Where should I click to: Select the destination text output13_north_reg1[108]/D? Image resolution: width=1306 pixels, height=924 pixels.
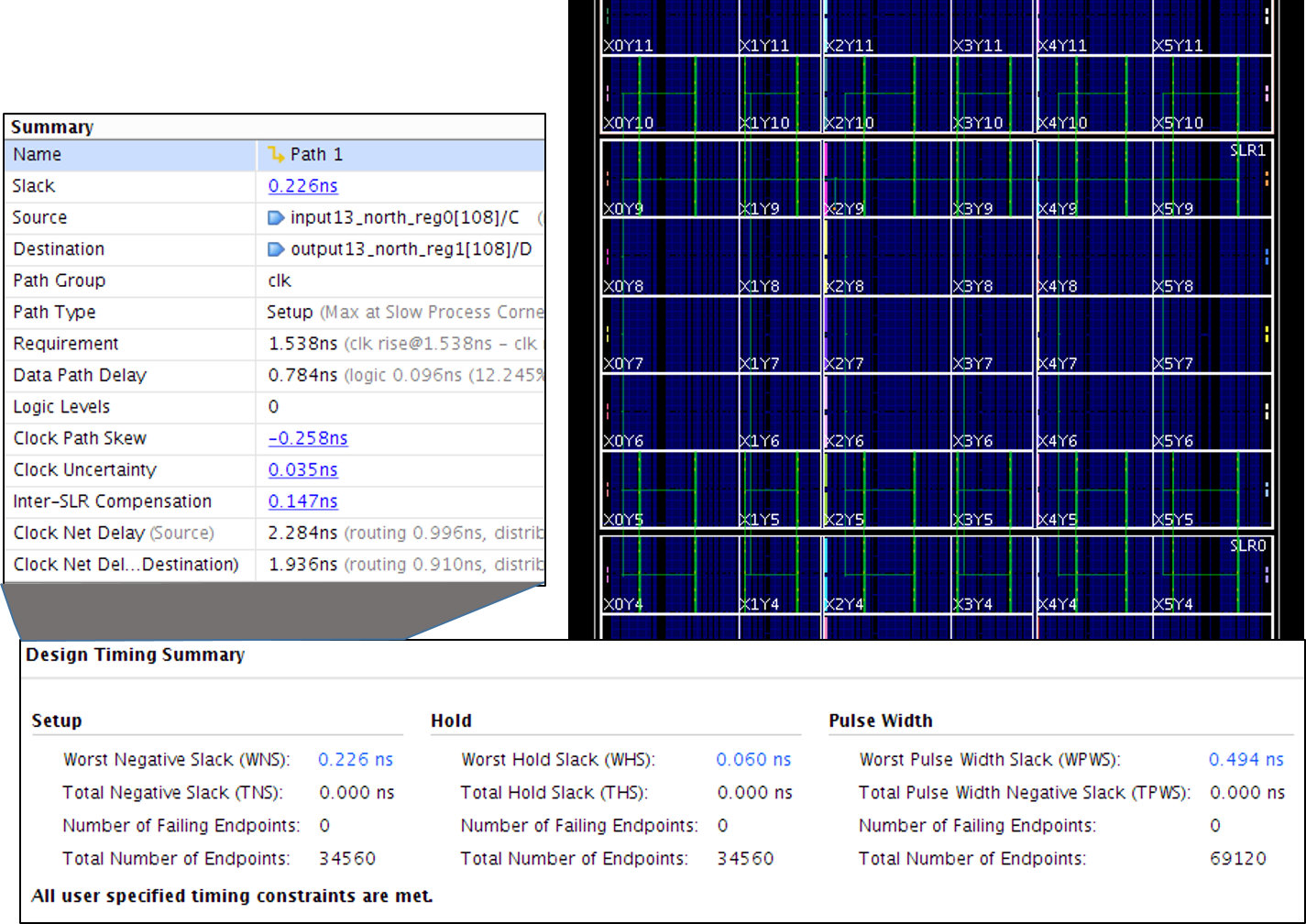tap(411, 249)
